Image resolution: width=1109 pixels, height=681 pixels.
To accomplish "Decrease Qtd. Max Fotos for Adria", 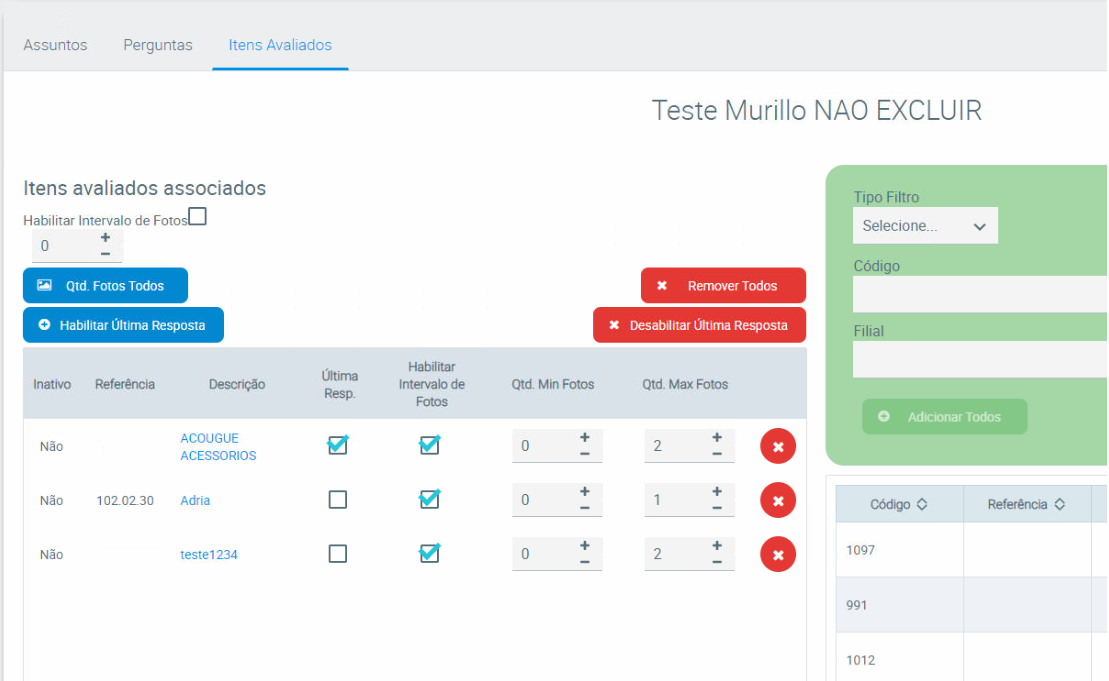I will coord(716,508).
